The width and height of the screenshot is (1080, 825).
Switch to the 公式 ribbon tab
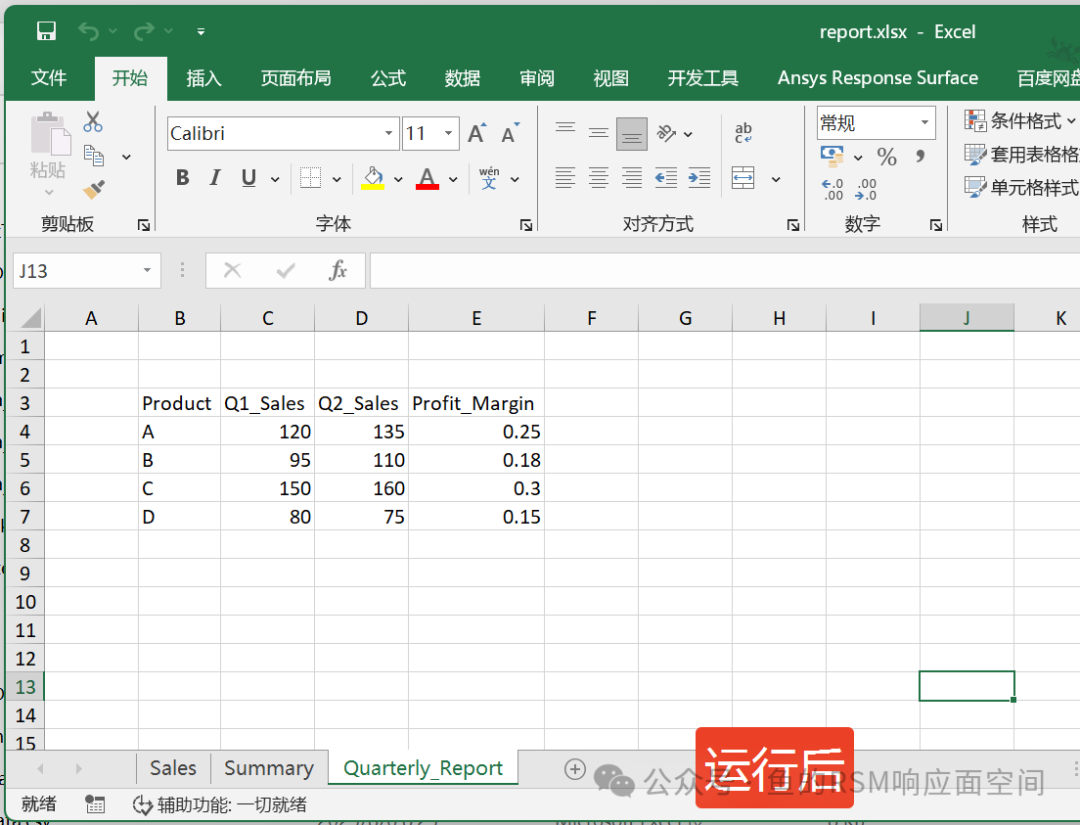coord(388,78)
